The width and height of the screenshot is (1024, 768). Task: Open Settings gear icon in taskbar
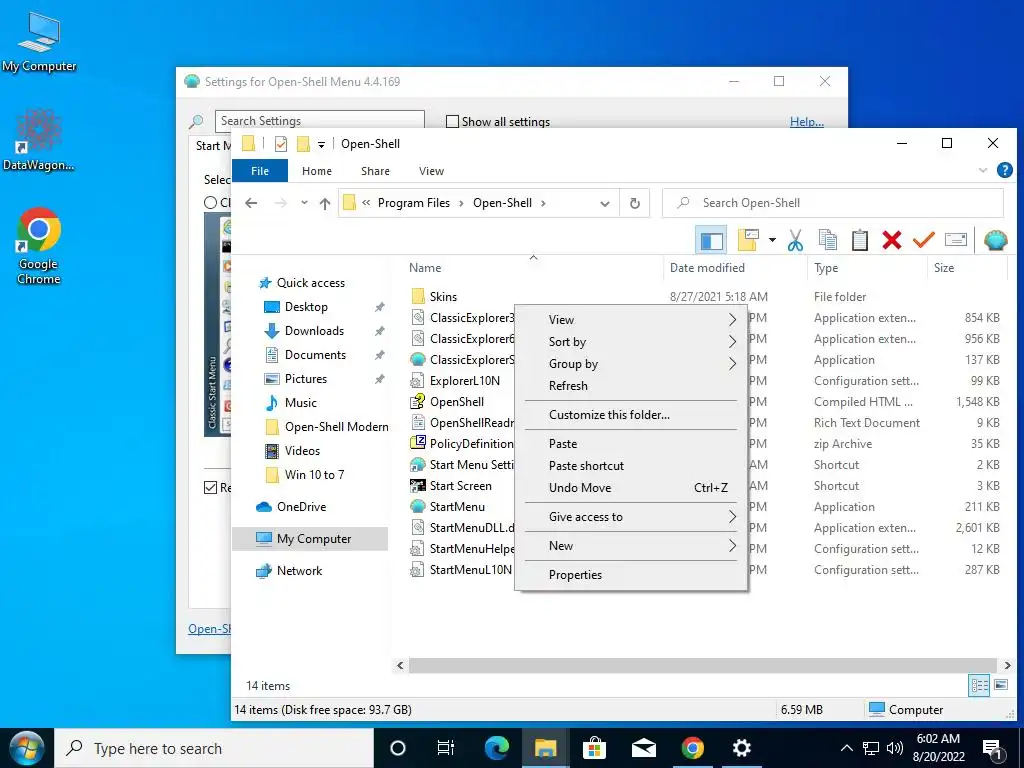(x=741, y=748)
